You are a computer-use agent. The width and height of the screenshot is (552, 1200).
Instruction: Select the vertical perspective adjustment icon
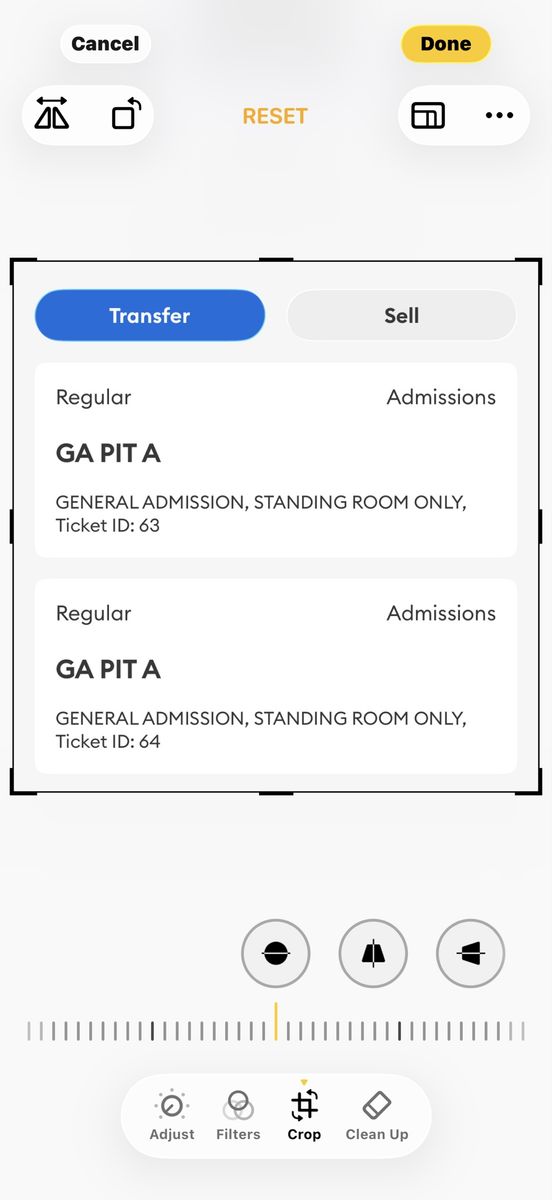click(373, 954)
